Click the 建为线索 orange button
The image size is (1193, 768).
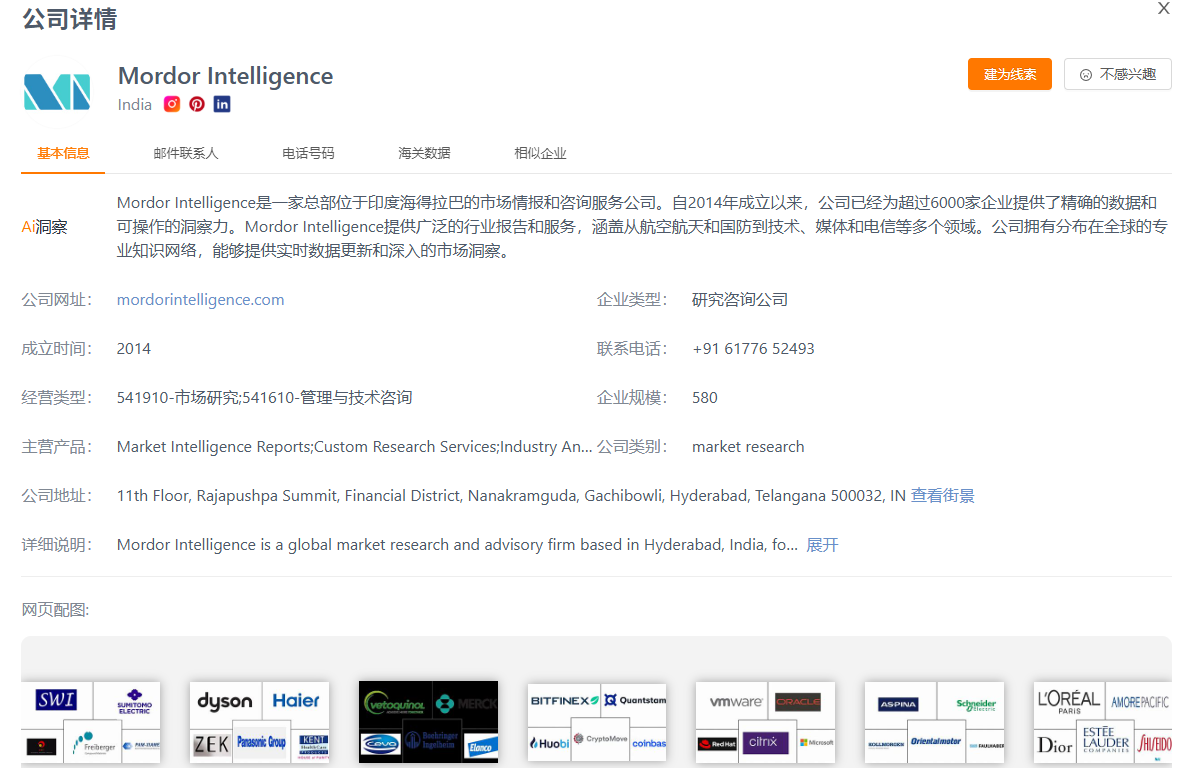1010,74
